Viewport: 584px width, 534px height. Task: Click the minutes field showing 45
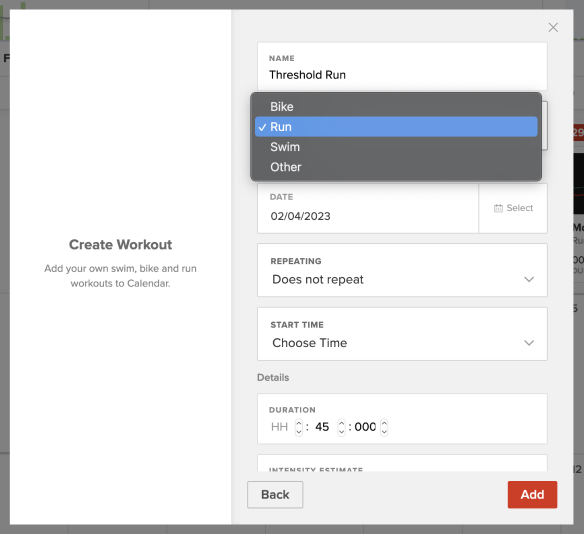(x=322, y=427)
